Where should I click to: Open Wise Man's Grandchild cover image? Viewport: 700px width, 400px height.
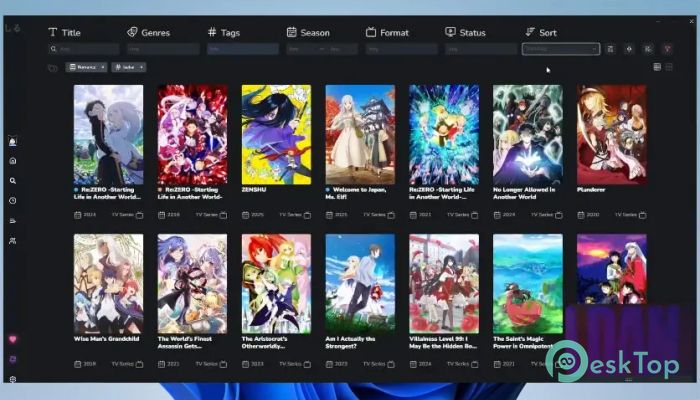point(108,283)
